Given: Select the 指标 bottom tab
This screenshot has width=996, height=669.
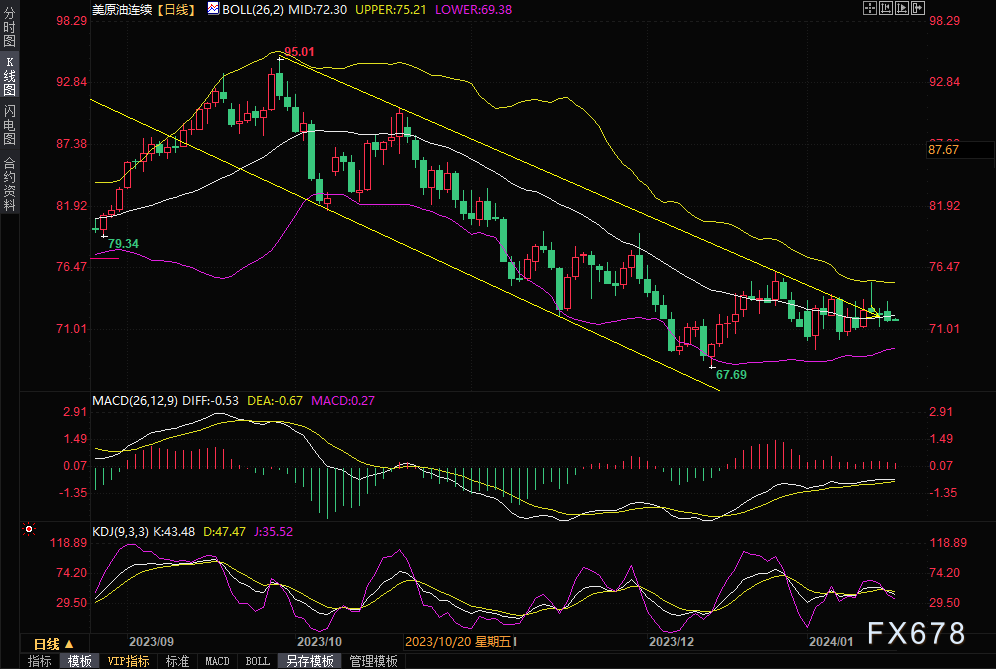Looking at the screenshot, I should tap(40, 661).
